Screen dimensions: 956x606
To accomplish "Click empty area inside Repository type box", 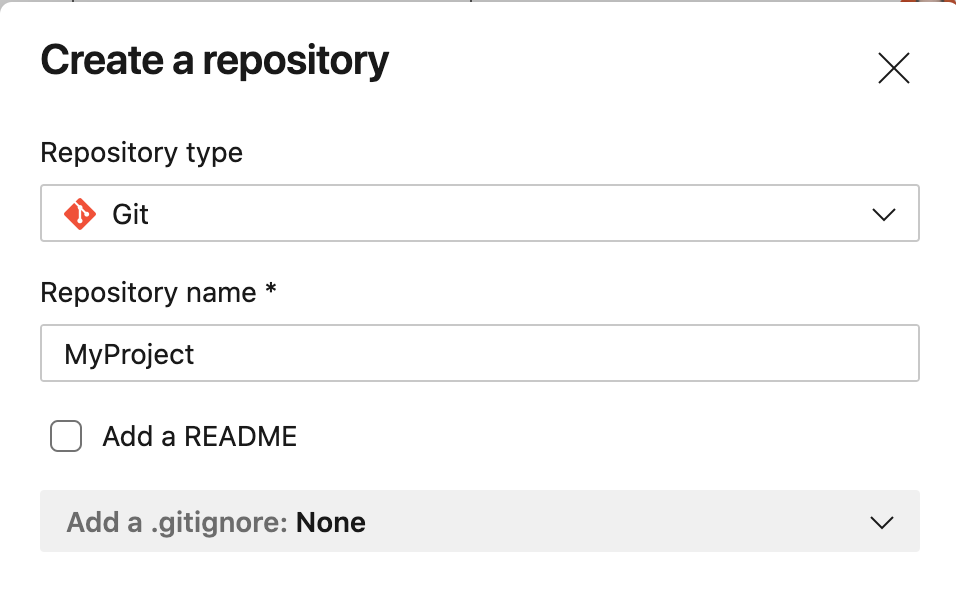I will click(500, 214).
